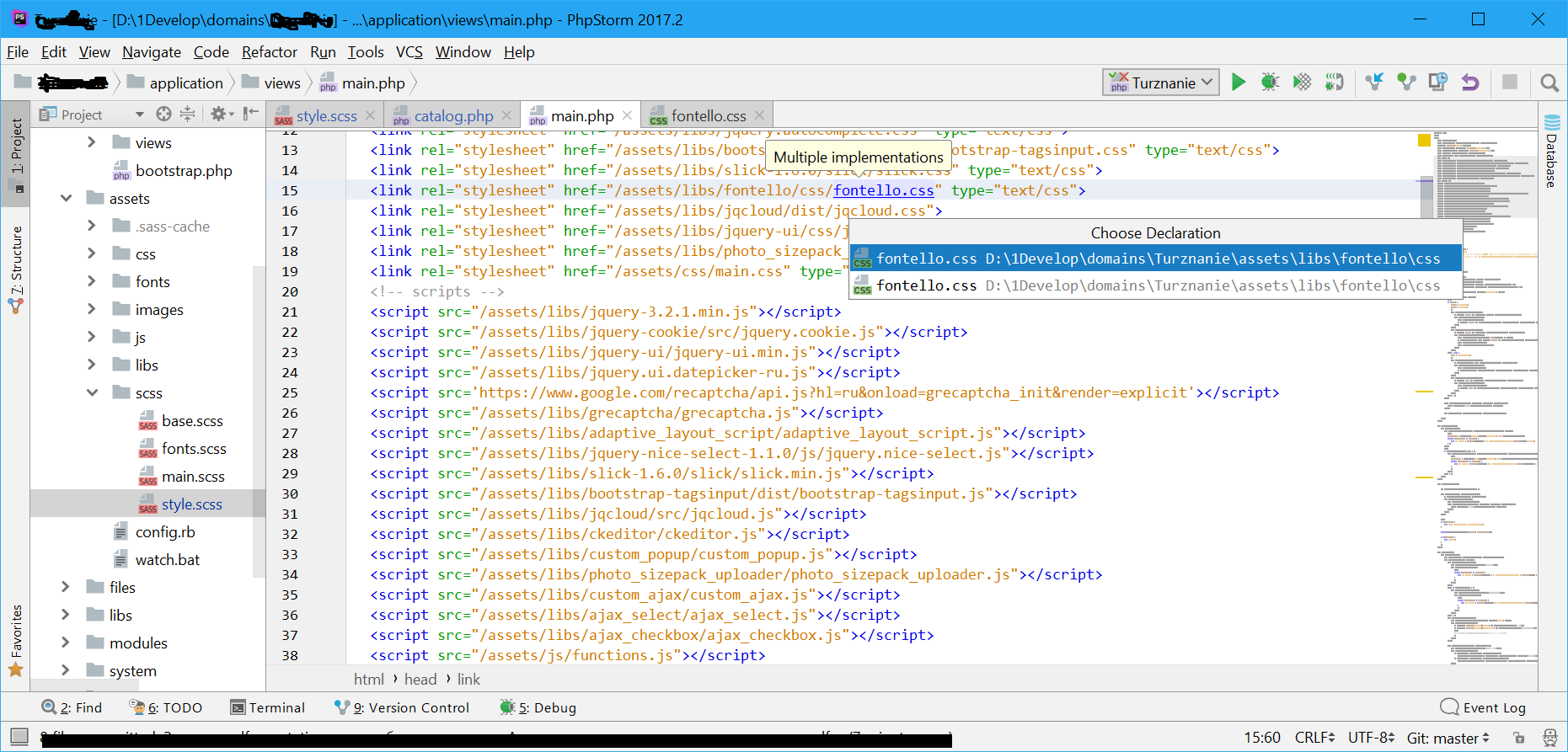Run the Turznanie configuration
Viewport: 1568px width, 752px height.
[x=1238, y=82]
